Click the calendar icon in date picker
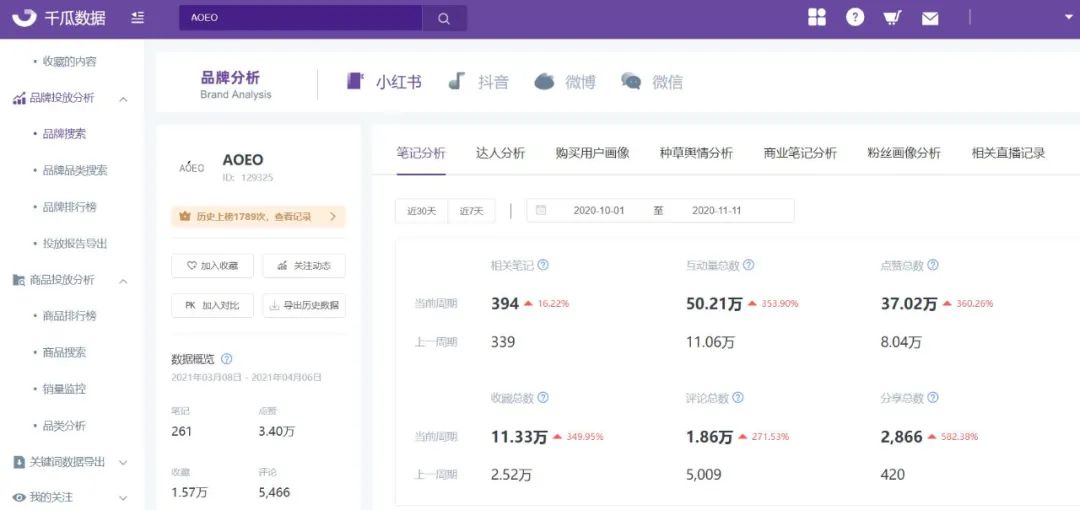Screen dimensions: 1080x510 [541, 210]
